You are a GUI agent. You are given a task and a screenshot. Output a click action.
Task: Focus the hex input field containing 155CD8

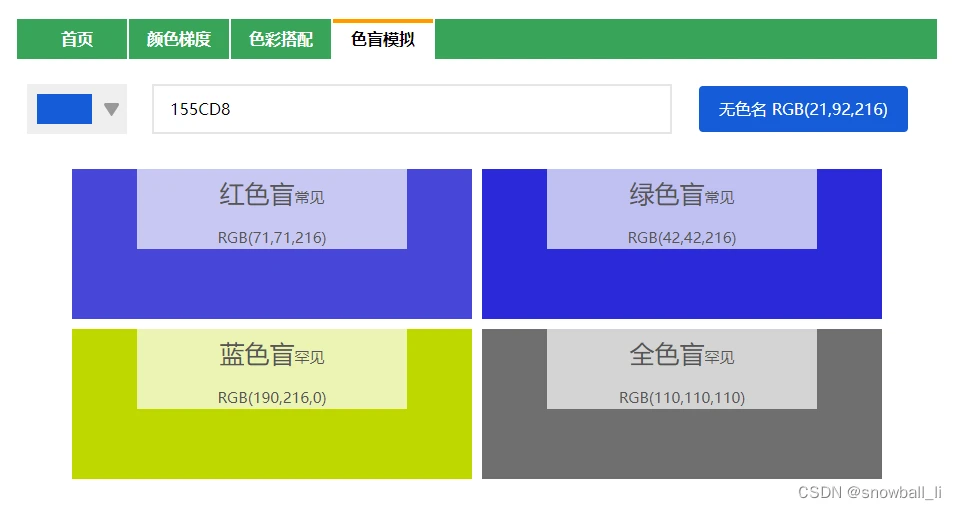412,109
